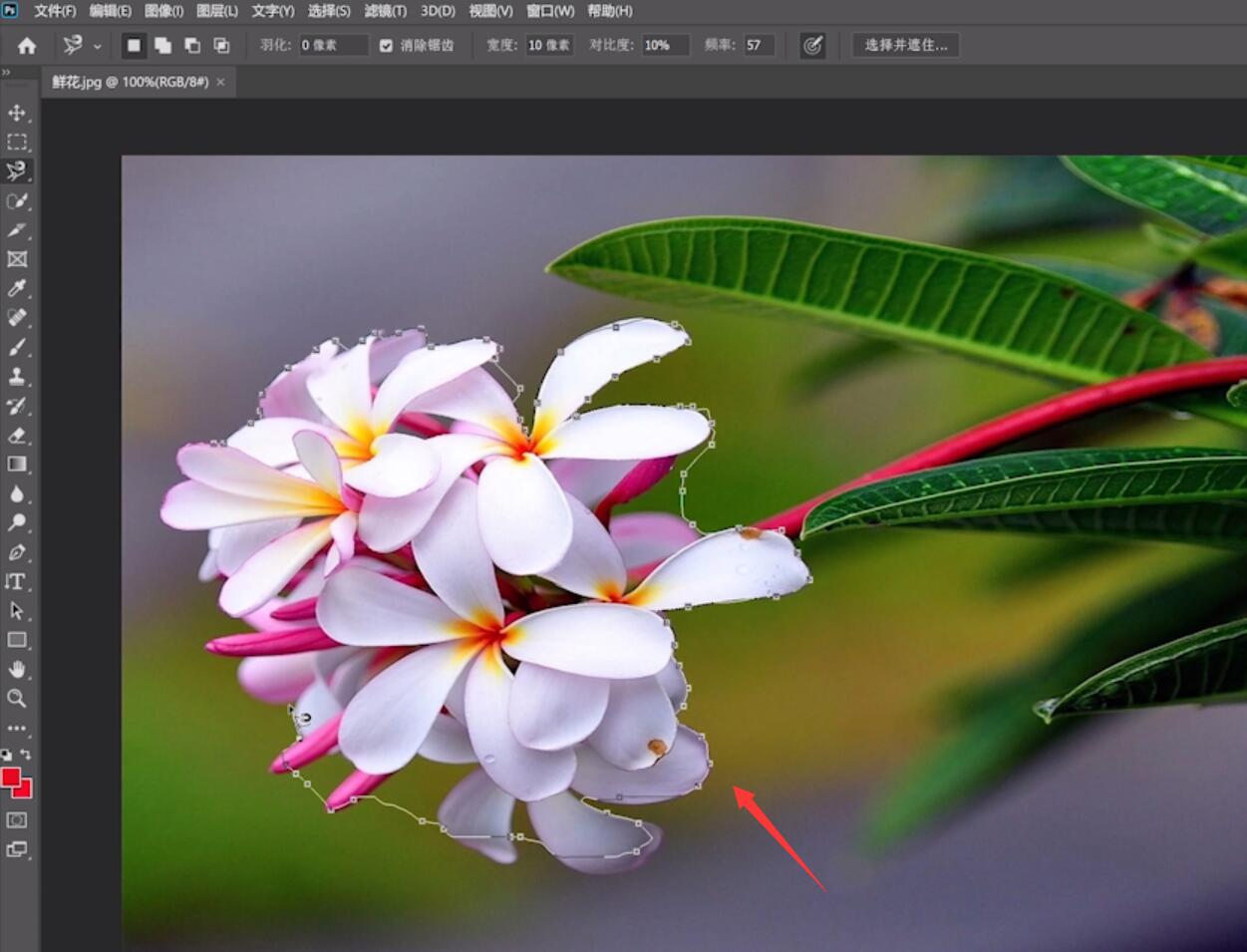Select the Frame tool
The height and width of the screenshot is (952, 1247).
[17, 259]
